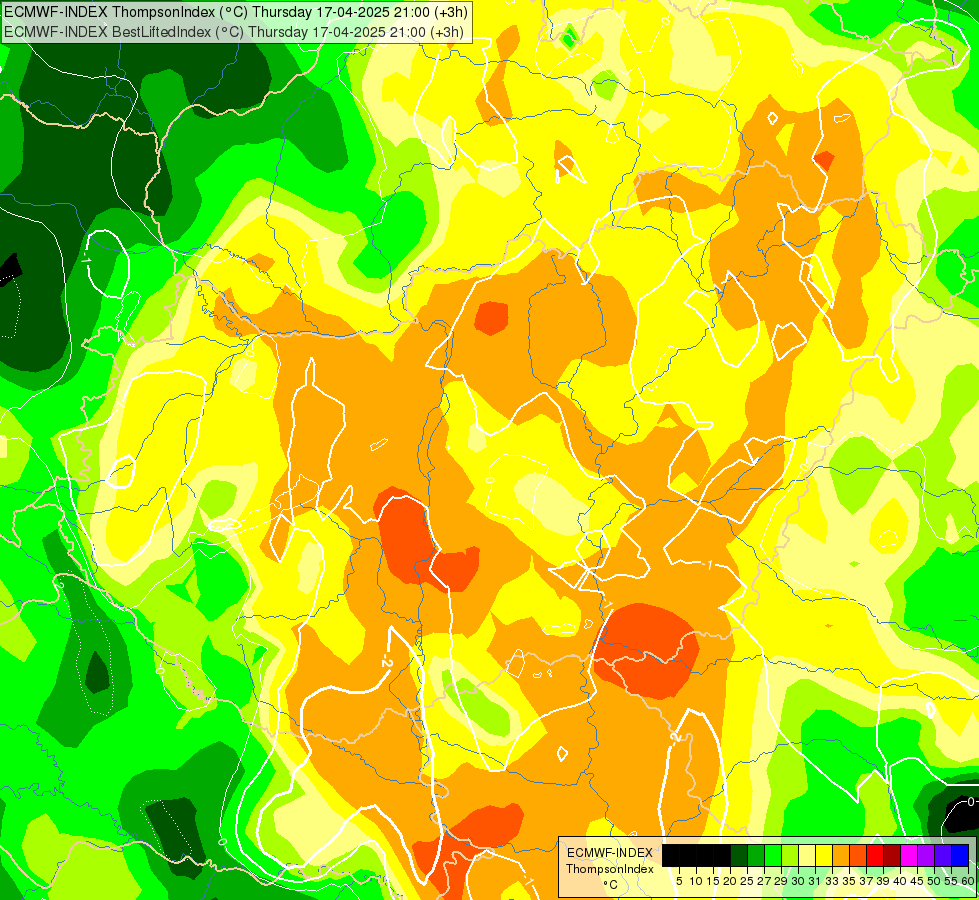979x900 pixels.
Task: Click the legend scale value '20'
Action: pos(730,881)
